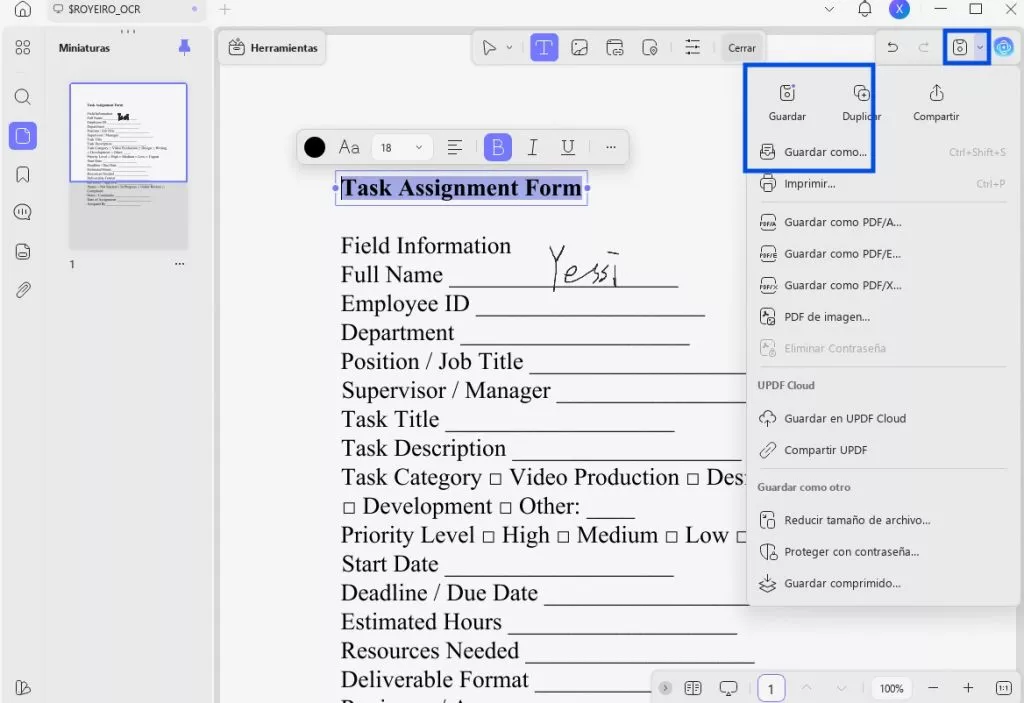Click the Compartir share icon

[x=936, y=93]
